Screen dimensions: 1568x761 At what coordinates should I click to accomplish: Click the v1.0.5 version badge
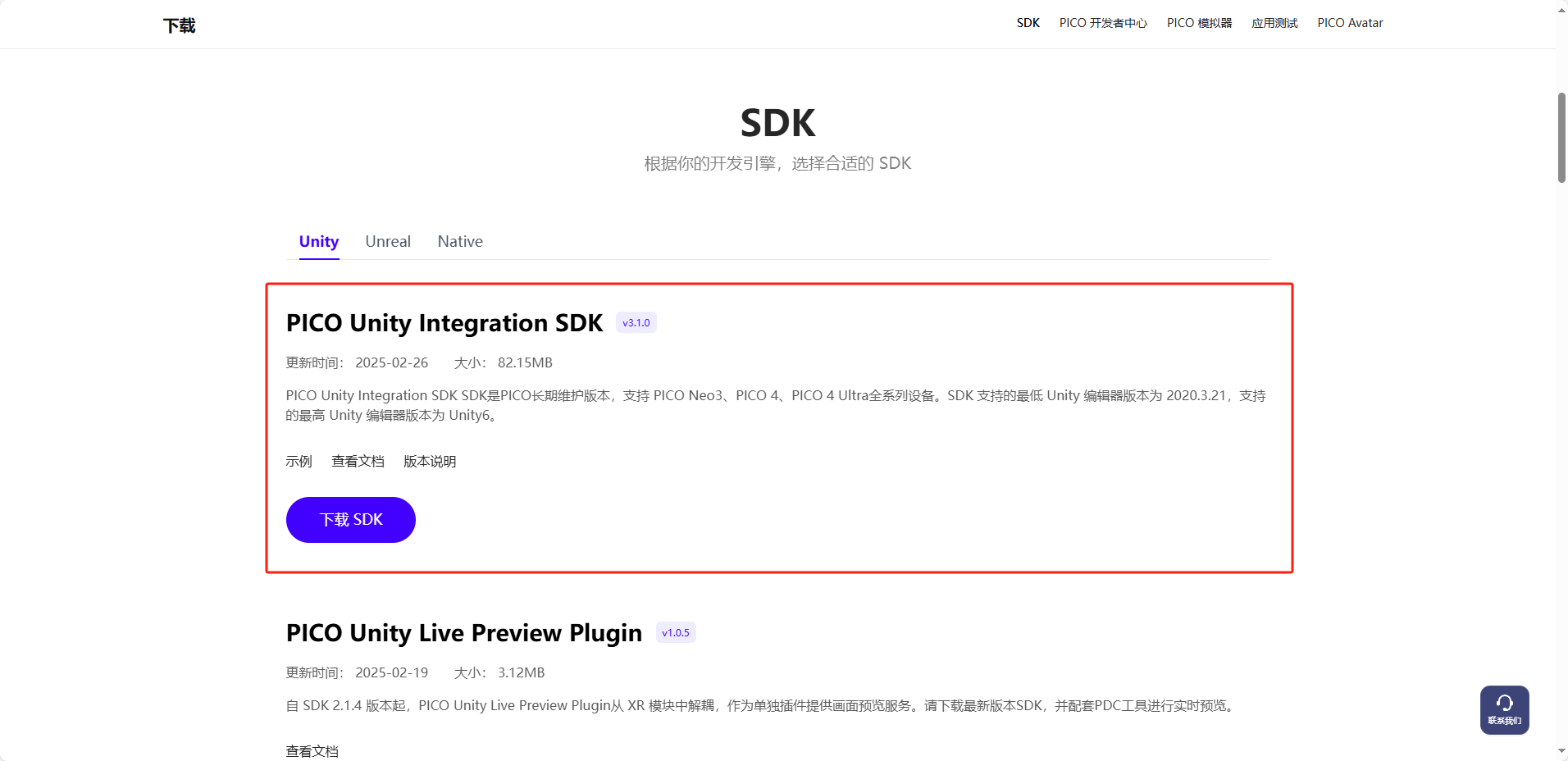(675, 632)
